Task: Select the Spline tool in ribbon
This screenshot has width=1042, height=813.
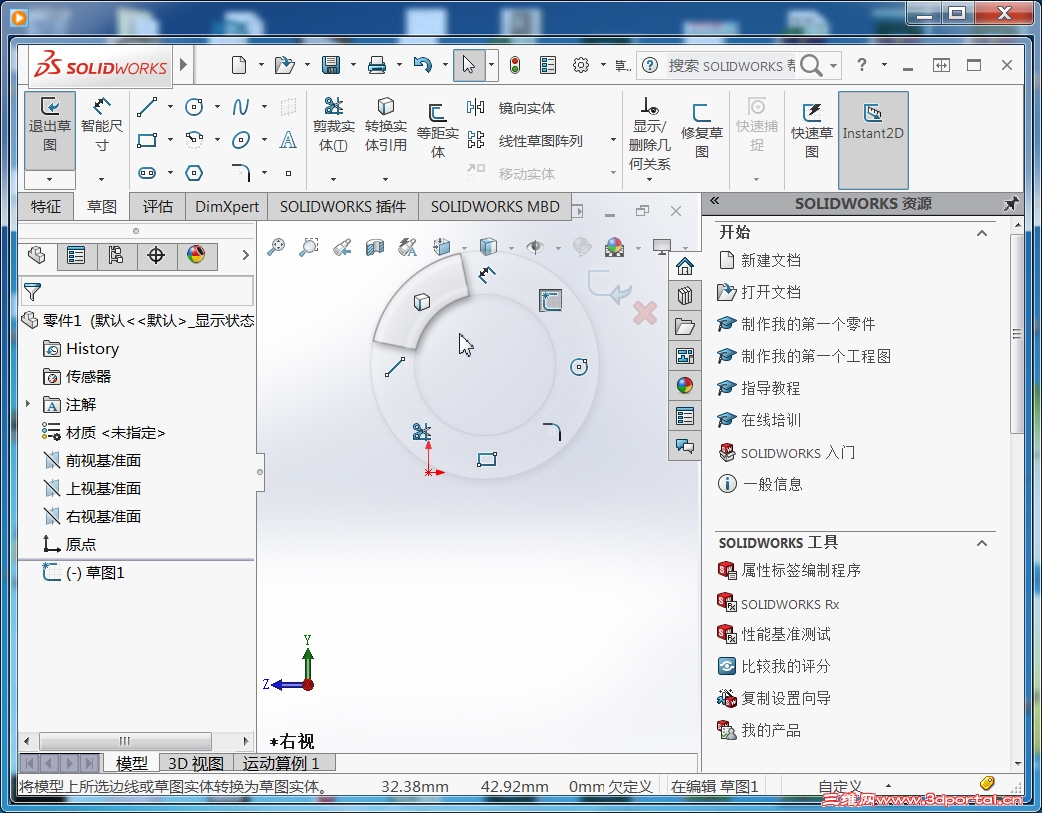Action: [x=241, y=107]
